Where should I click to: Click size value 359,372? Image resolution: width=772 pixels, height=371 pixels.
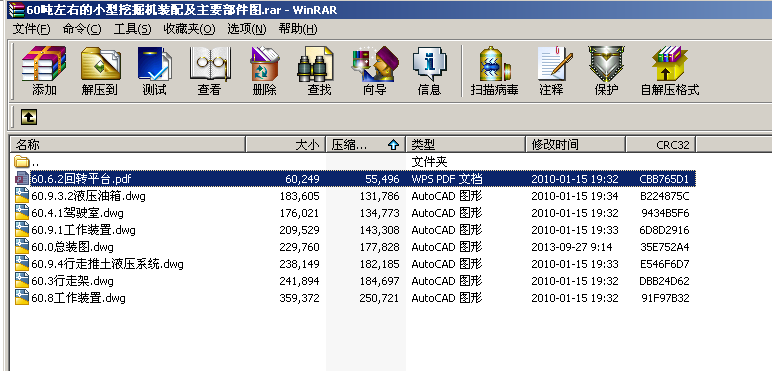(299, 298)
